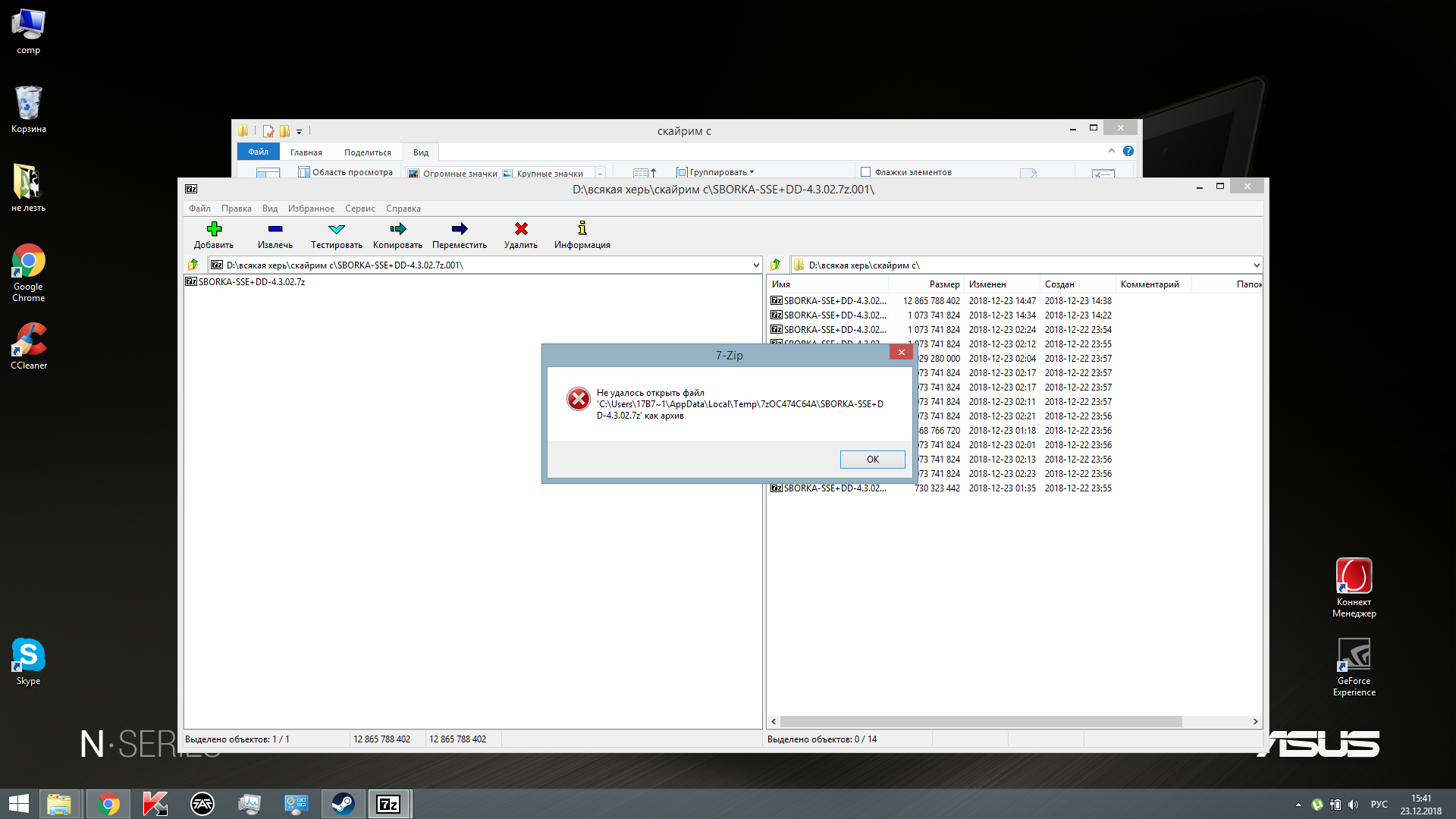Click the Move (Переместить) arrow icon
Viewport: 1456px width, 819px height.
tap(459, 229)
